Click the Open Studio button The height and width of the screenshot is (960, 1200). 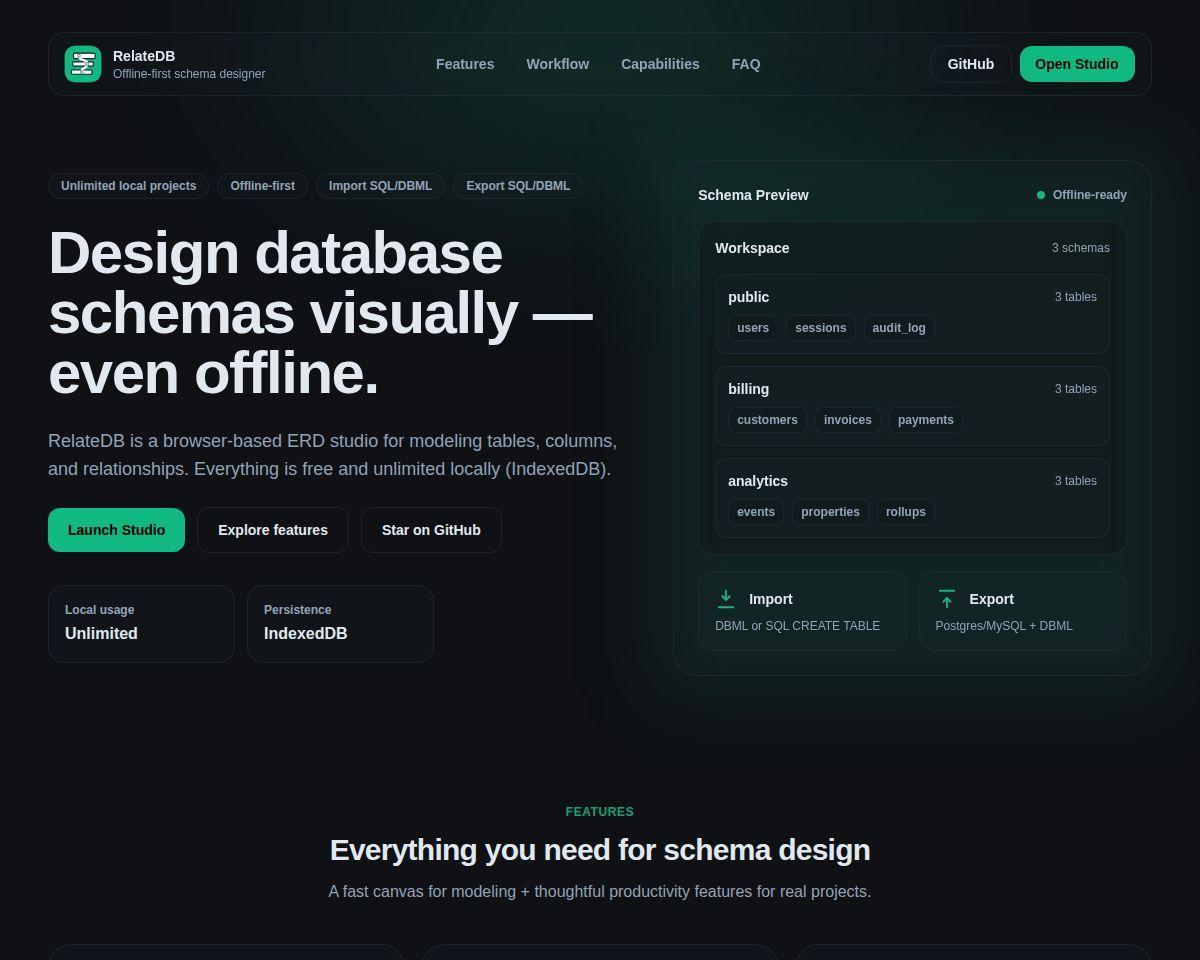tap(1077, 64)
